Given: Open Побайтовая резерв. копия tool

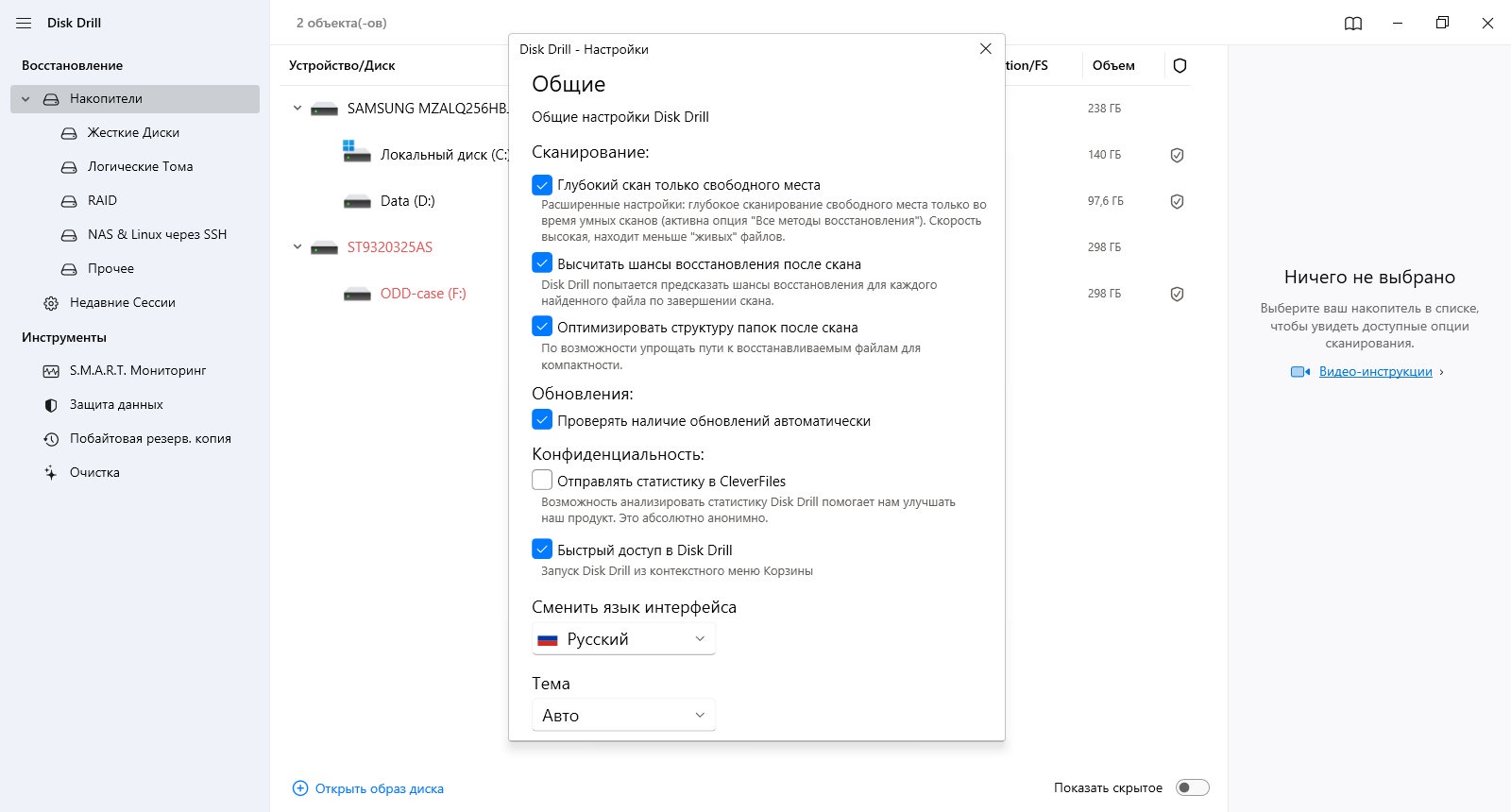Looking at the screenshot, I should [149, 439].
